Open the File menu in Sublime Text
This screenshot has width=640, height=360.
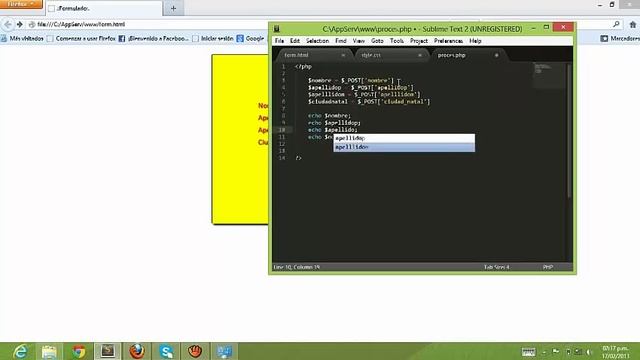[x=279, y=41]
